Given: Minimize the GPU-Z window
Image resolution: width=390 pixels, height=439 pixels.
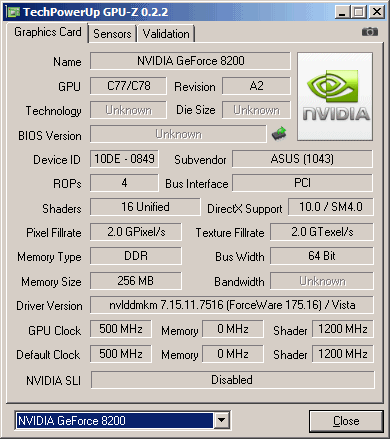Looking at the screenshot, I should [342, 12].
